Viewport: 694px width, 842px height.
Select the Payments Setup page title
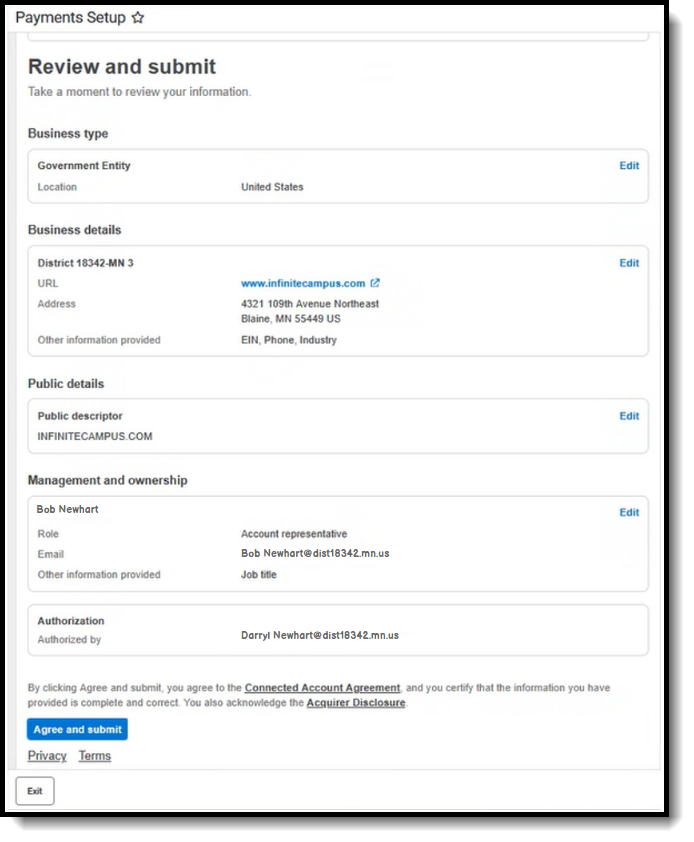(x=70, y=18)
